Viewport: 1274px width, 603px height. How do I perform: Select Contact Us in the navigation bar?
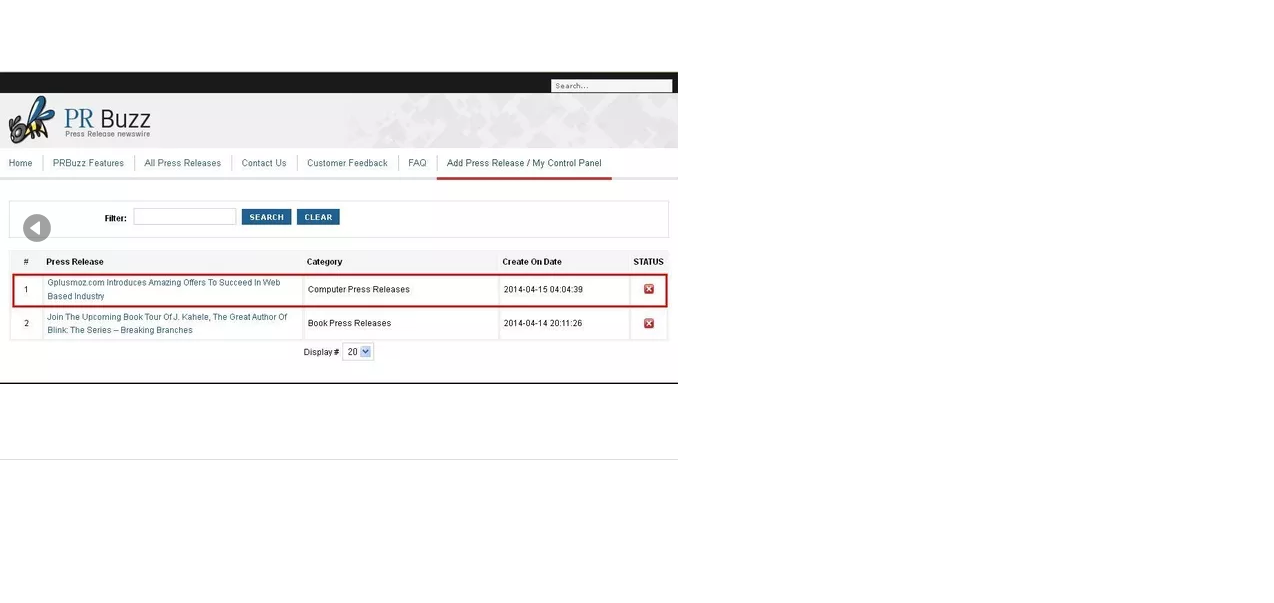[264, 163]
